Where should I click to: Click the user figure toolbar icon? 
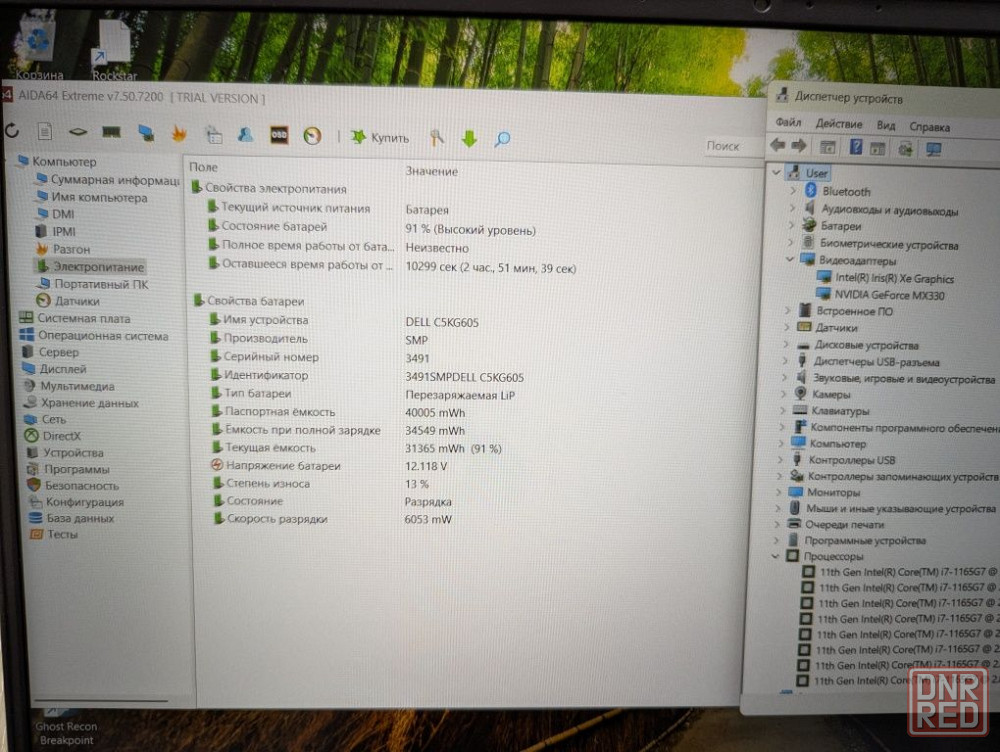[246, 135]
